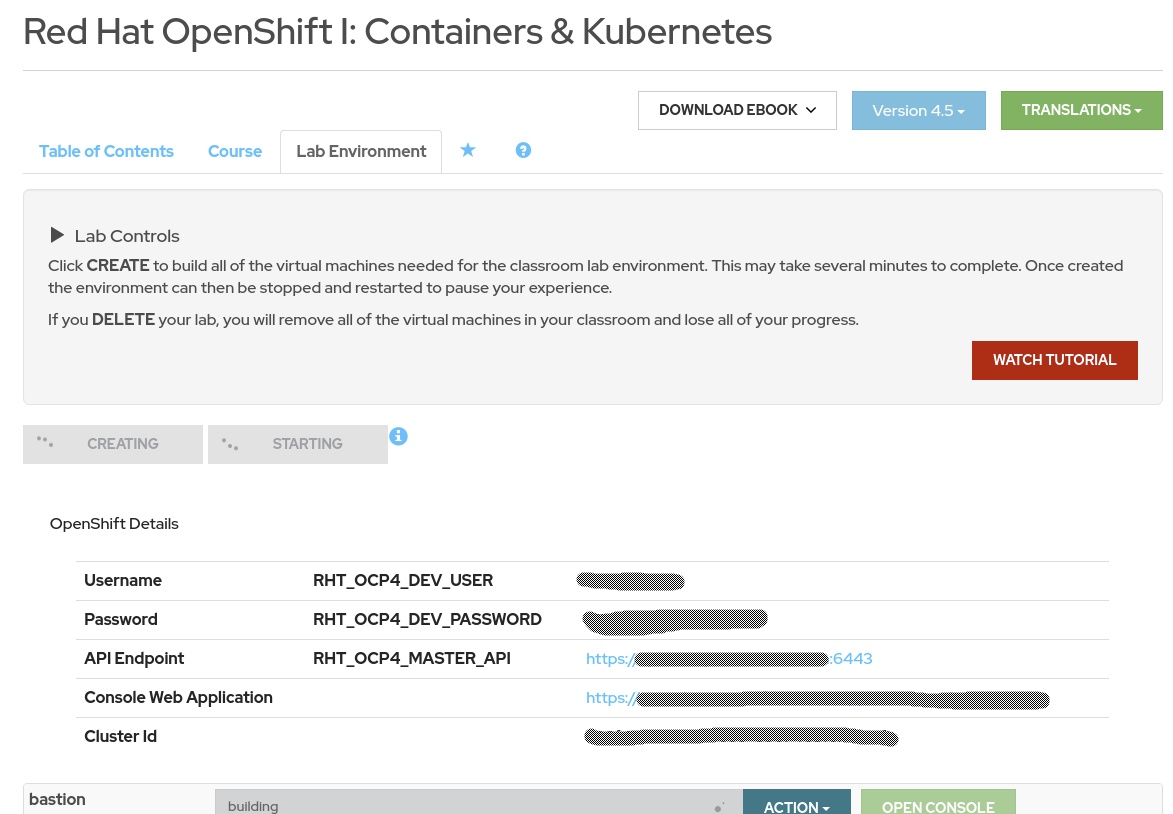Click the info icon beside STARTING button
1173x814 pixels.
(x=398, y=436)
